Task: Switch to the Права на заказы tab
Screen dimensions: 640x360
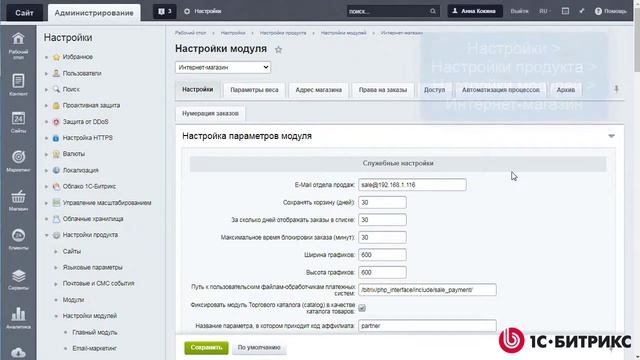Action: click(x=383, y=90)
